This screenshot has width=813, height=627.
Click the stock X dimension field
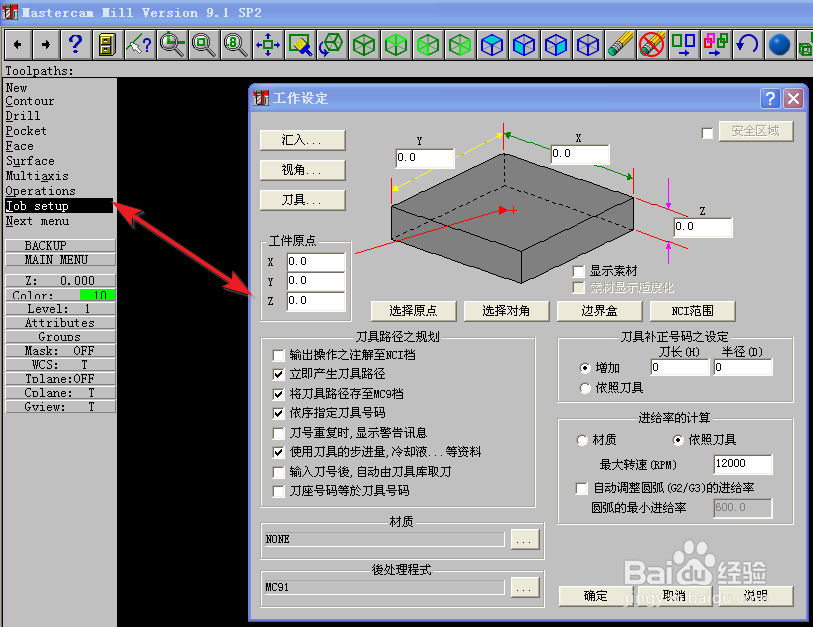tap(580, 154)
